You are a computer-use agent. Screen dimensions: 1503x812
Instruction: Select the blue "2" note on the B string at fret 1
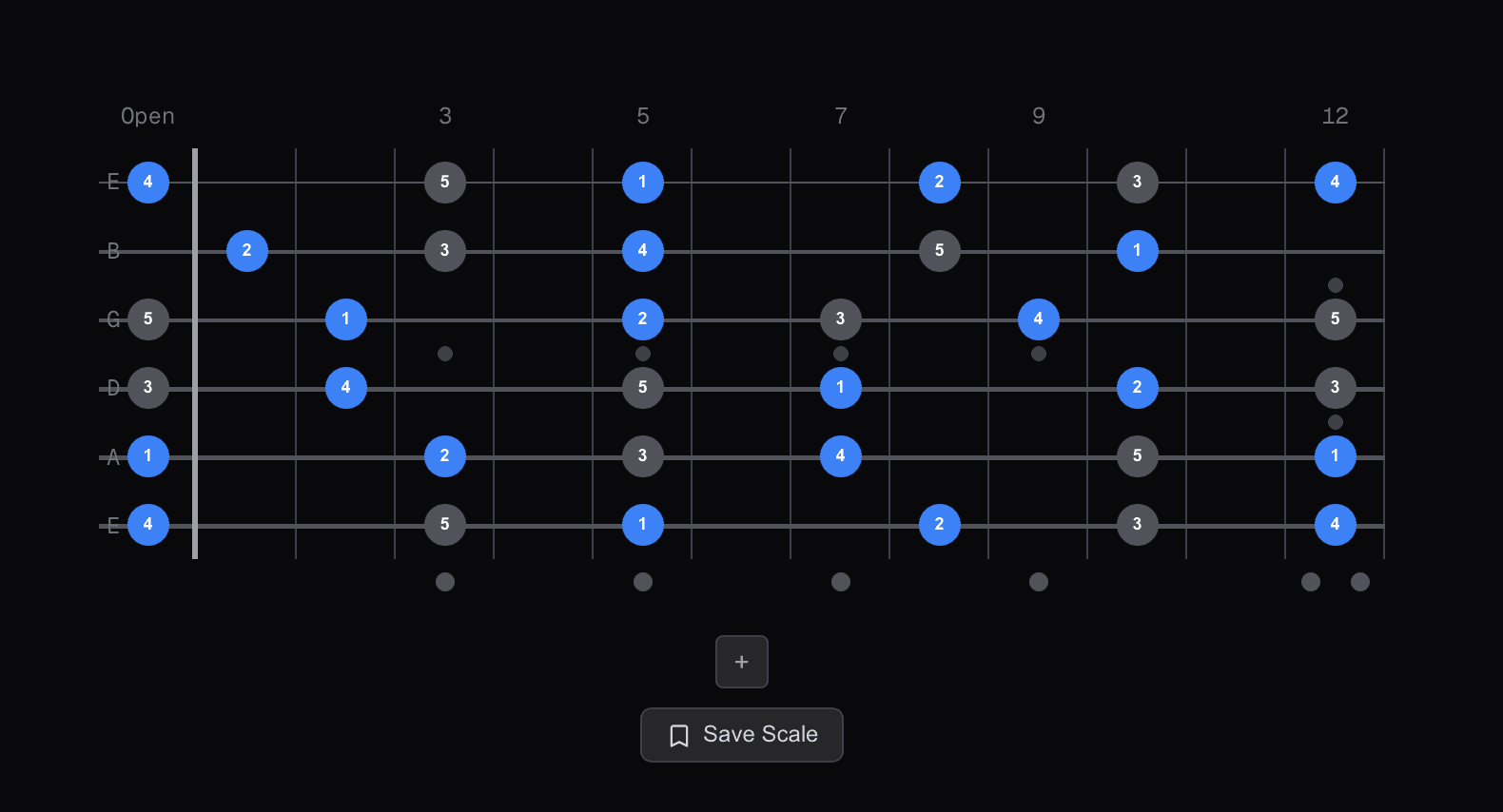247,250
